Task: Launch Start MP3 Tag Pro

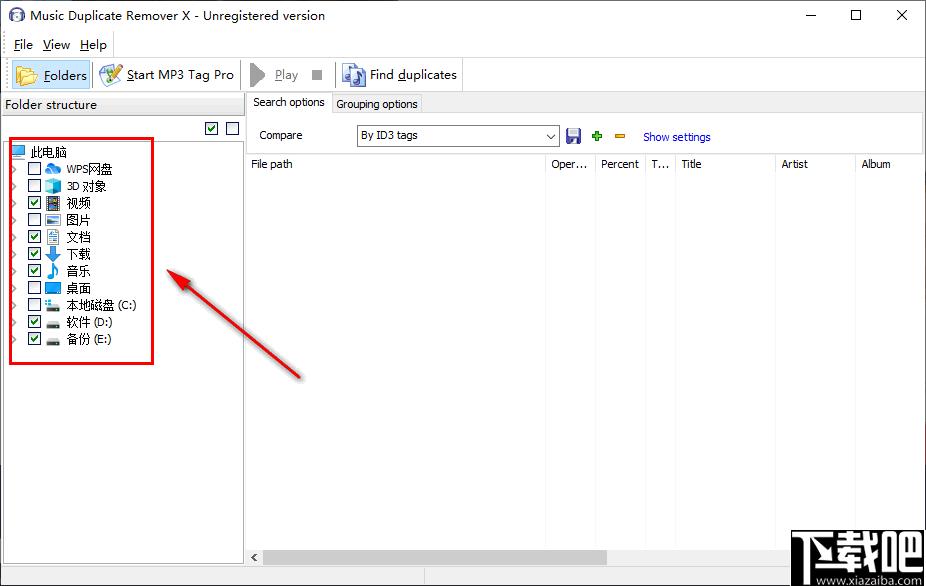Action: click(167, 75)
